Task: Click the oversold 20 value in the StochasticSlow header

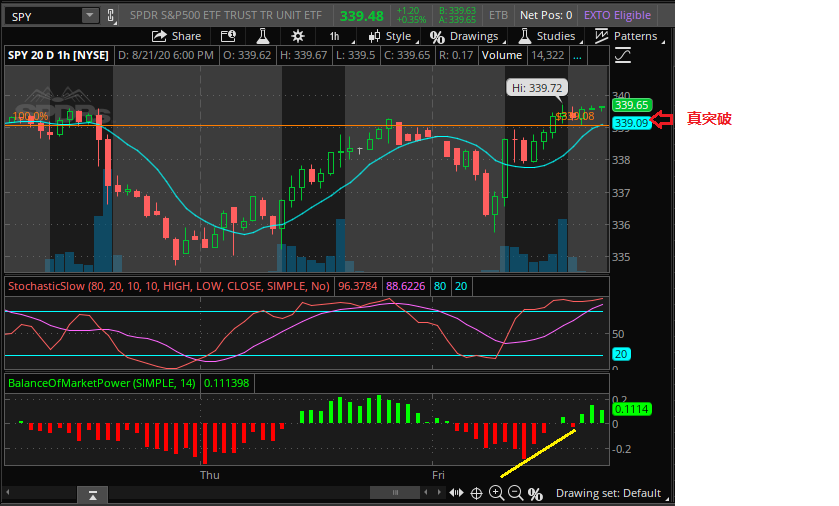Action: (x=461, y=286)
